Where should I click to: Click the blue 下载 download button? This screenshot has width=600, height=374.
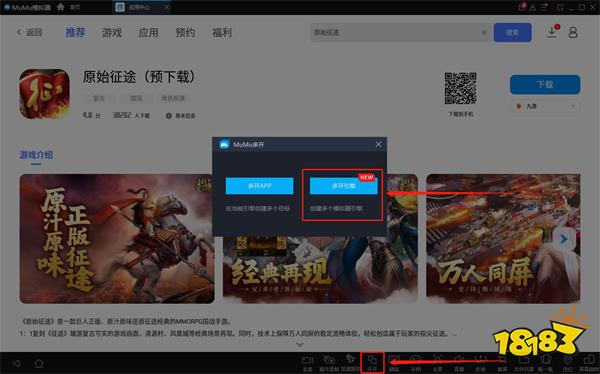(545, 84)
